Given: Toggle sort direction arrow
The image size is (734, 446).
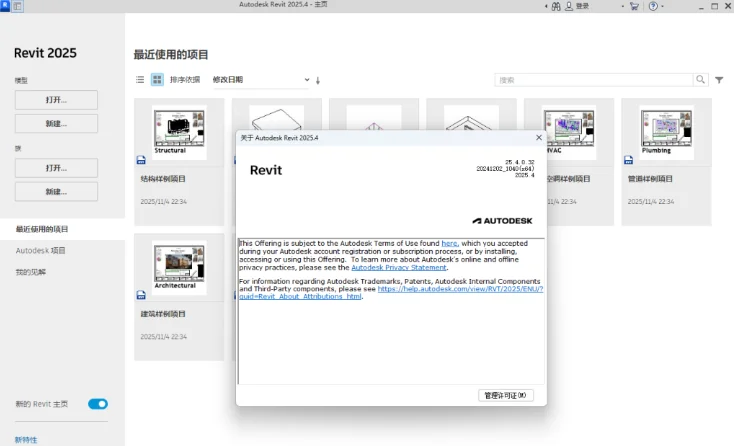Looking at the screenshot, I should pyautogui.click(x=318, y=80).
